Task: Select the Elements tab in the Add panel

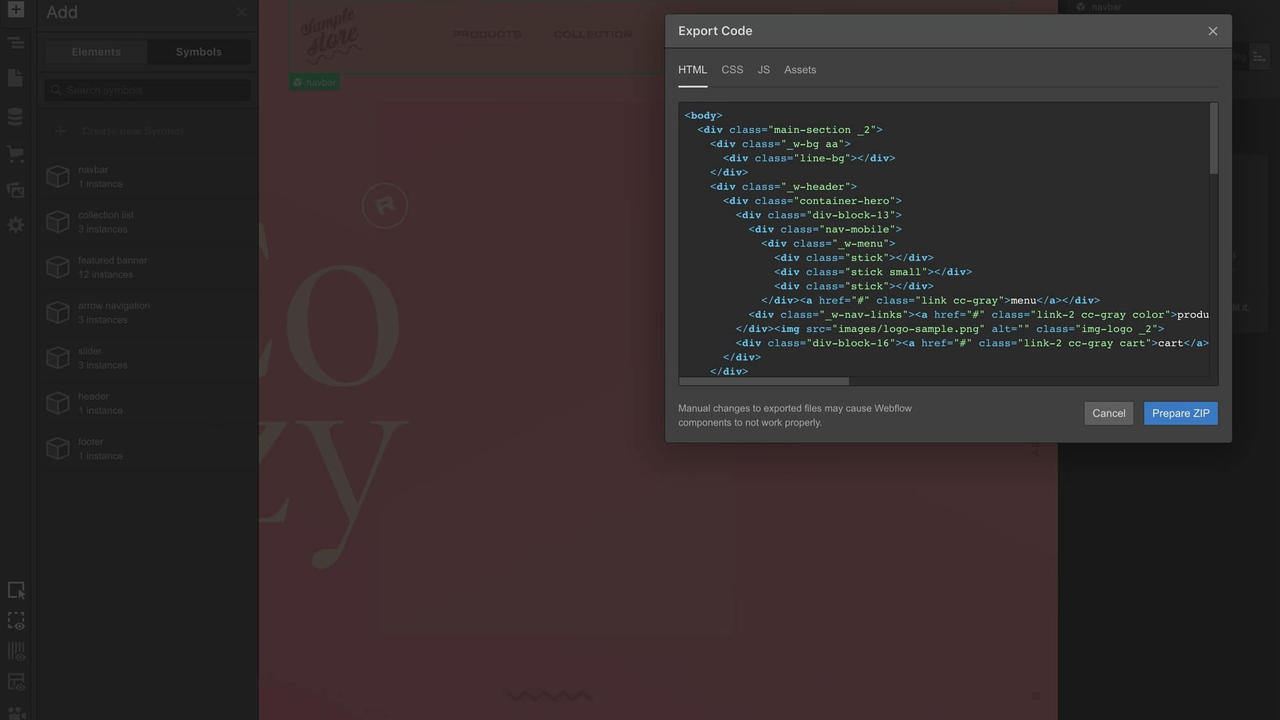Action: click(95, 51)
